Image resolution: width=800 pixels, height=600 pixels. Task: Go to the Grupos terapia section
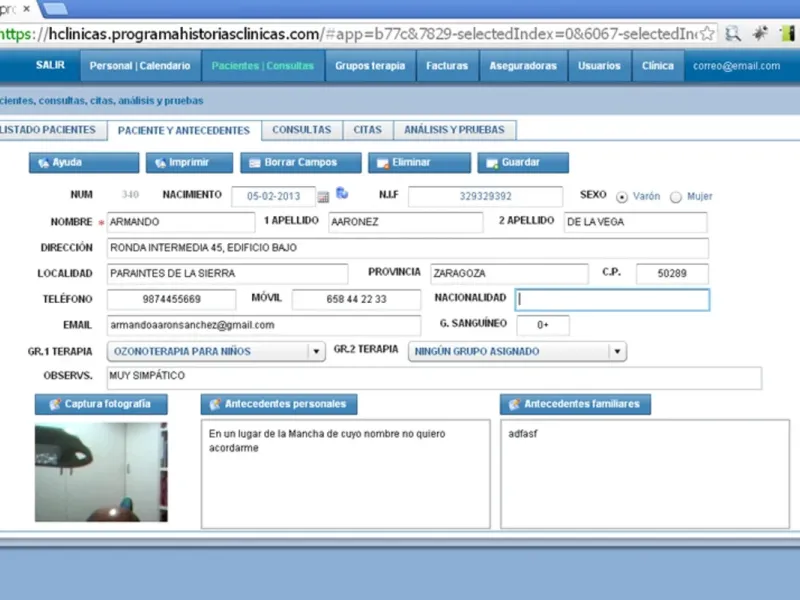coord(370,66)
